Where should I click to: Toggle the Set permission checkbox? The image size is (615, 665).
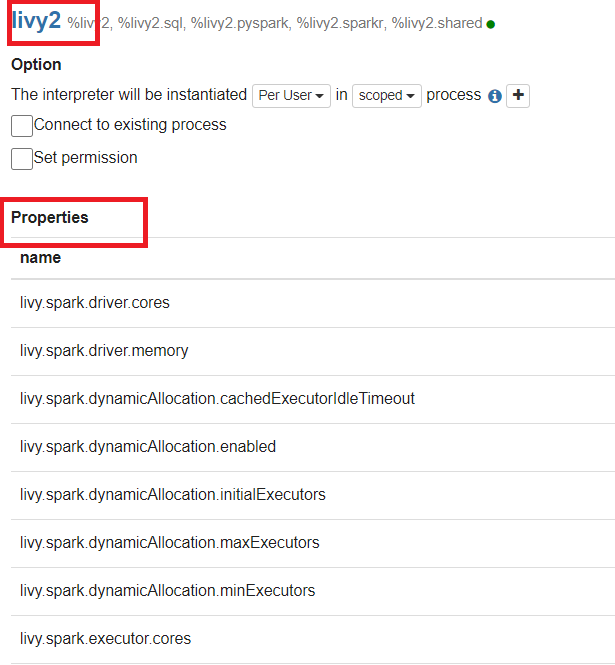point(22,158)
